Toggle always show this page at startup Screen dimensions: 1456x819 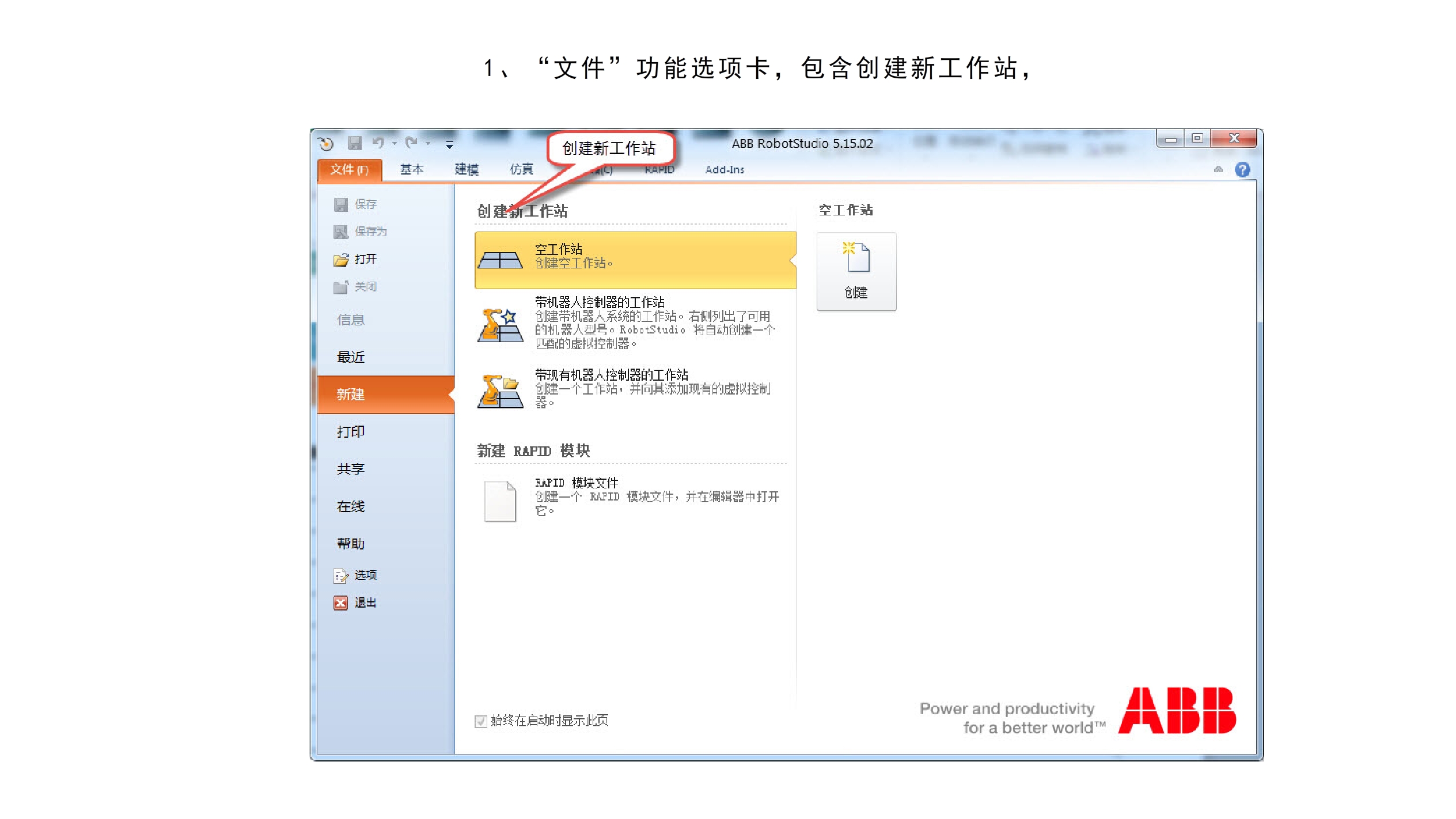[x=481, y=721]
